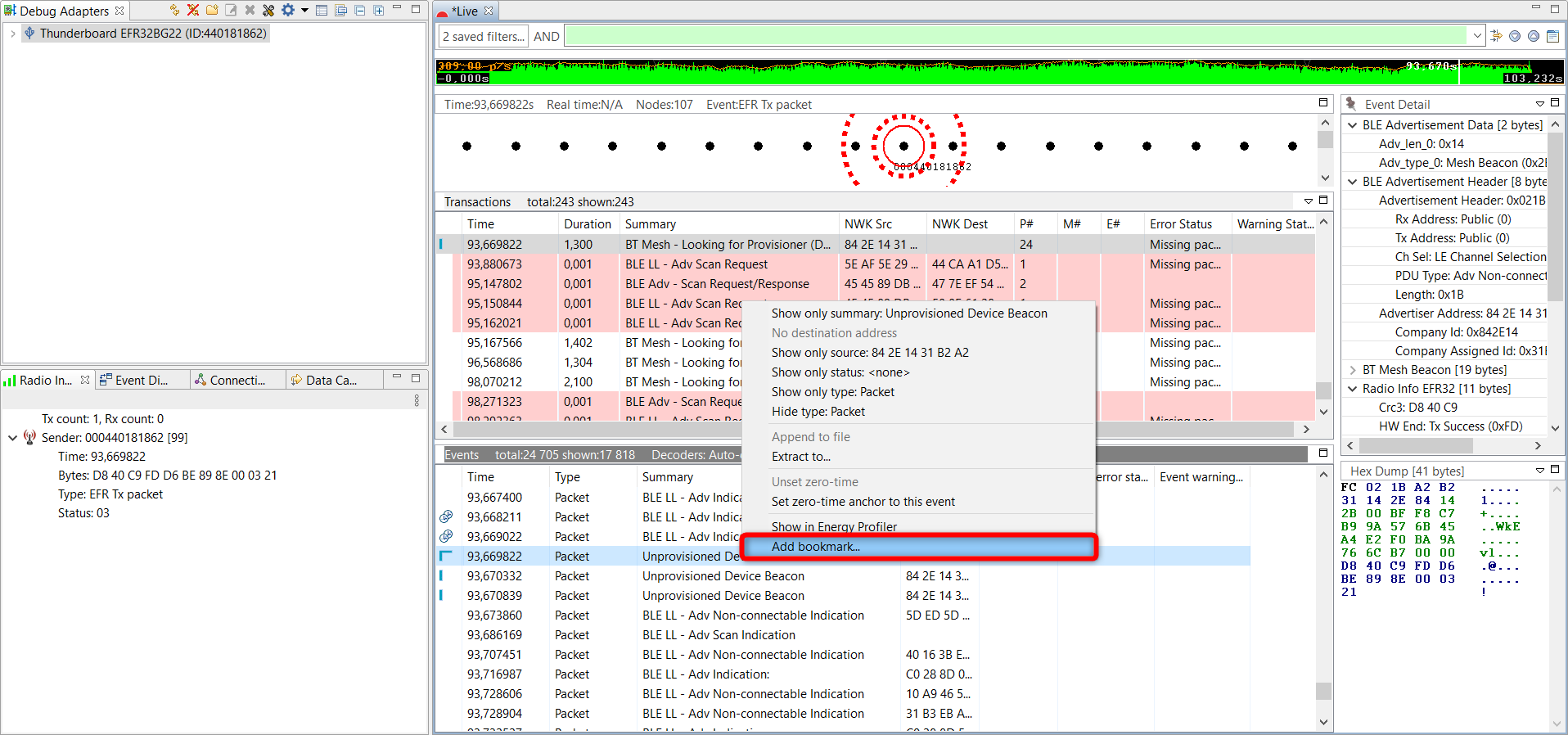Screen dimensions: 1568x735
Task: Click the 2 saved filters button
Action: click(484, 36)
